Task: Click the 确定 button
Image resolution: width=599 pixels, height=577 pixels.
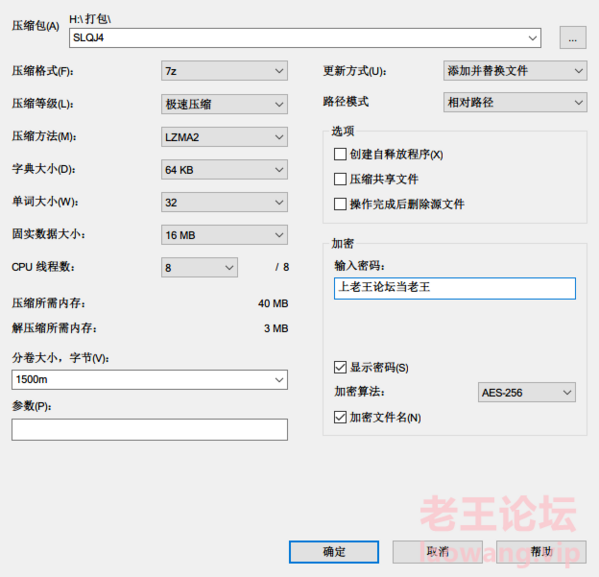Action: pyautogui.click(x=334, y=552)
